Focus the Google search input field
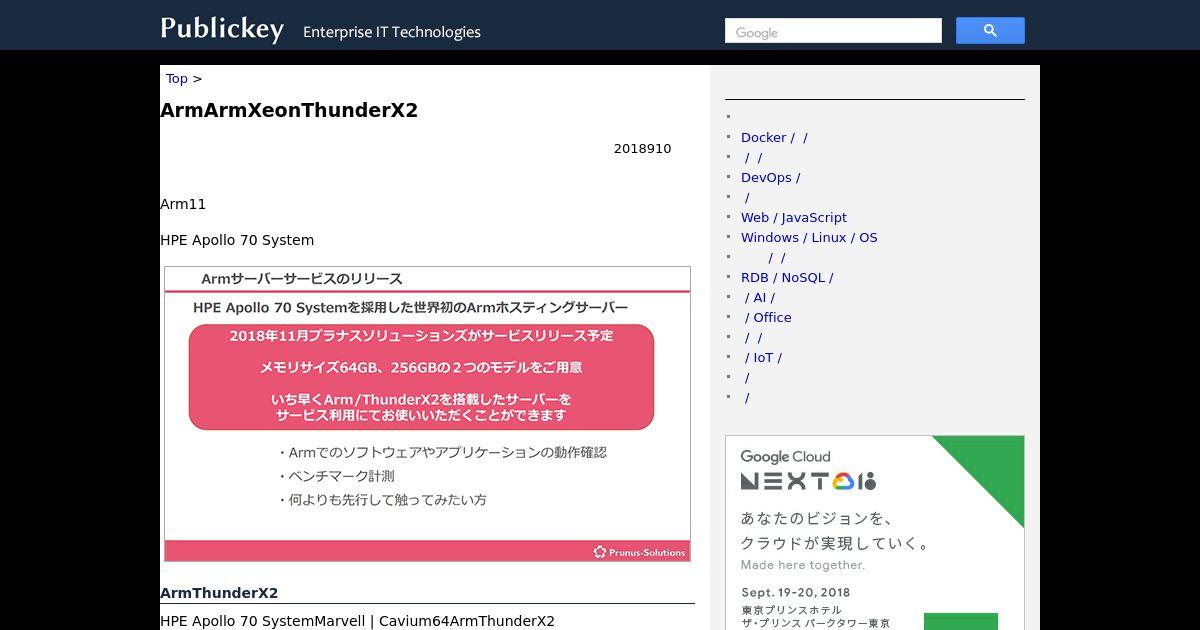This screenshot has height=630, width=1200. [833, 31]
